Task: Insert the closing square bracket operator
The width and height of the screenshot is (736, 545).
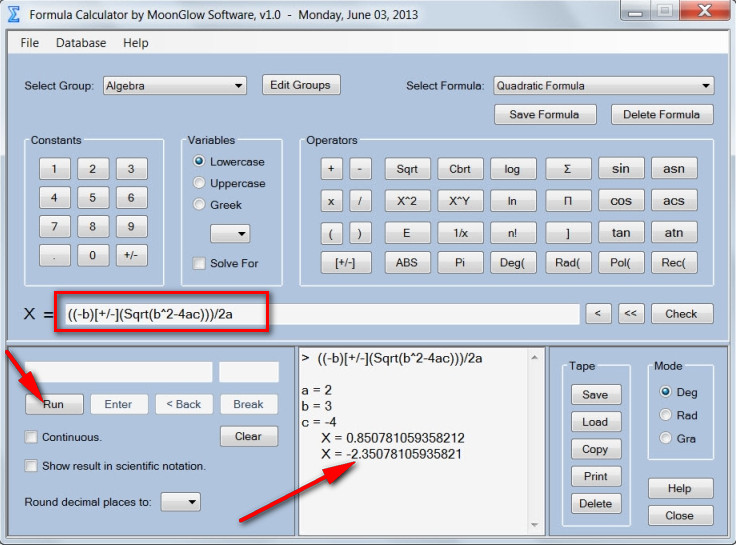Action: click(567, 233)
